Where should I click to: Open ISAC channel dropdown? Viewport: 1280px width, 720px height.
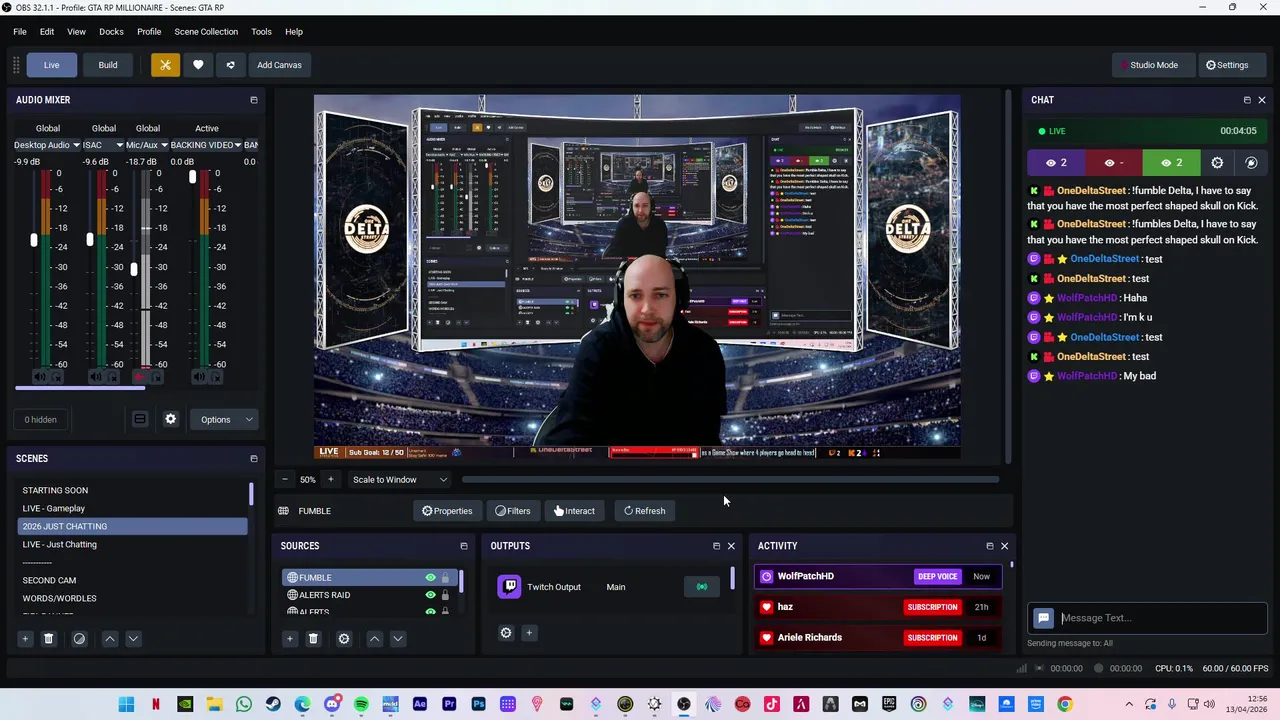coord(103,145)
